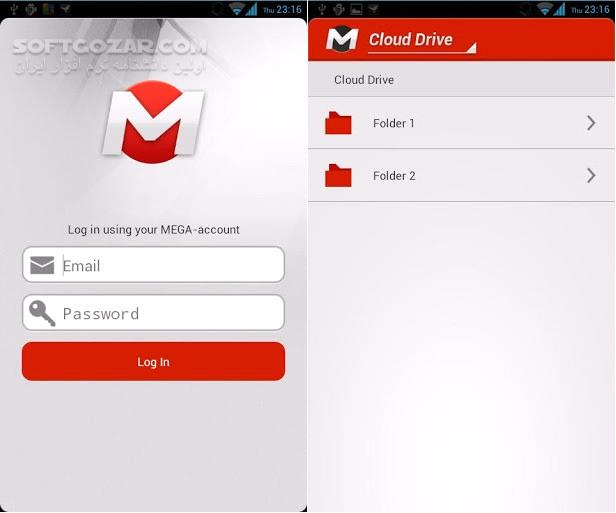Click the Email input field

pos(153,265)
